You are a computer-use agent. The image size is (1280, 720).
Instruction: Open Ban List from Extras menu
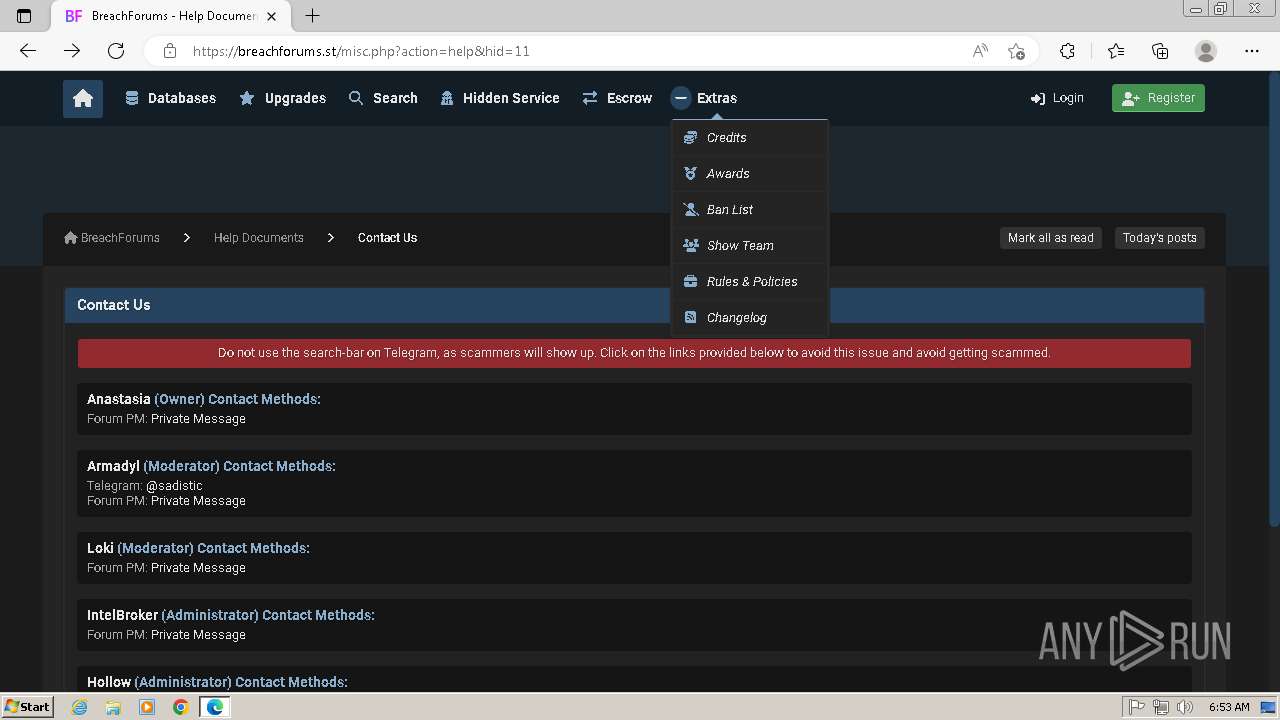tap(749, 210)
